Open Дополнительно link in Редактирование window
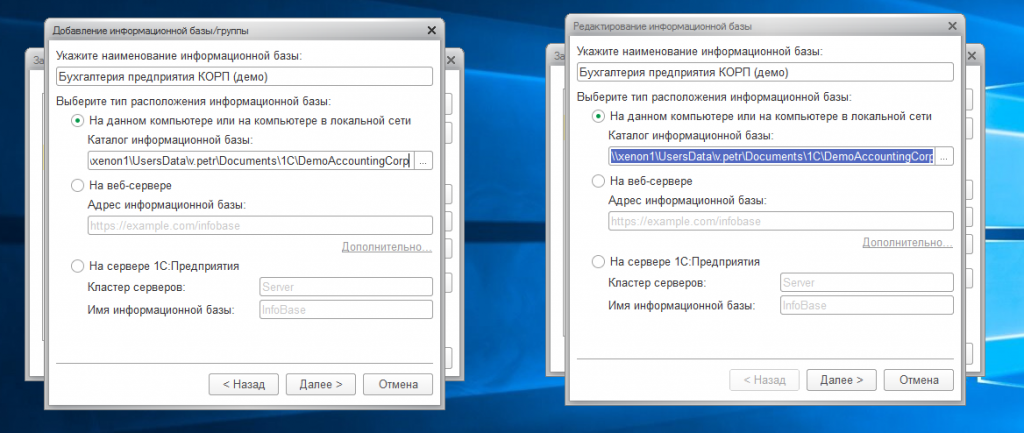The image size is (1024, 433). coord(908,243)
